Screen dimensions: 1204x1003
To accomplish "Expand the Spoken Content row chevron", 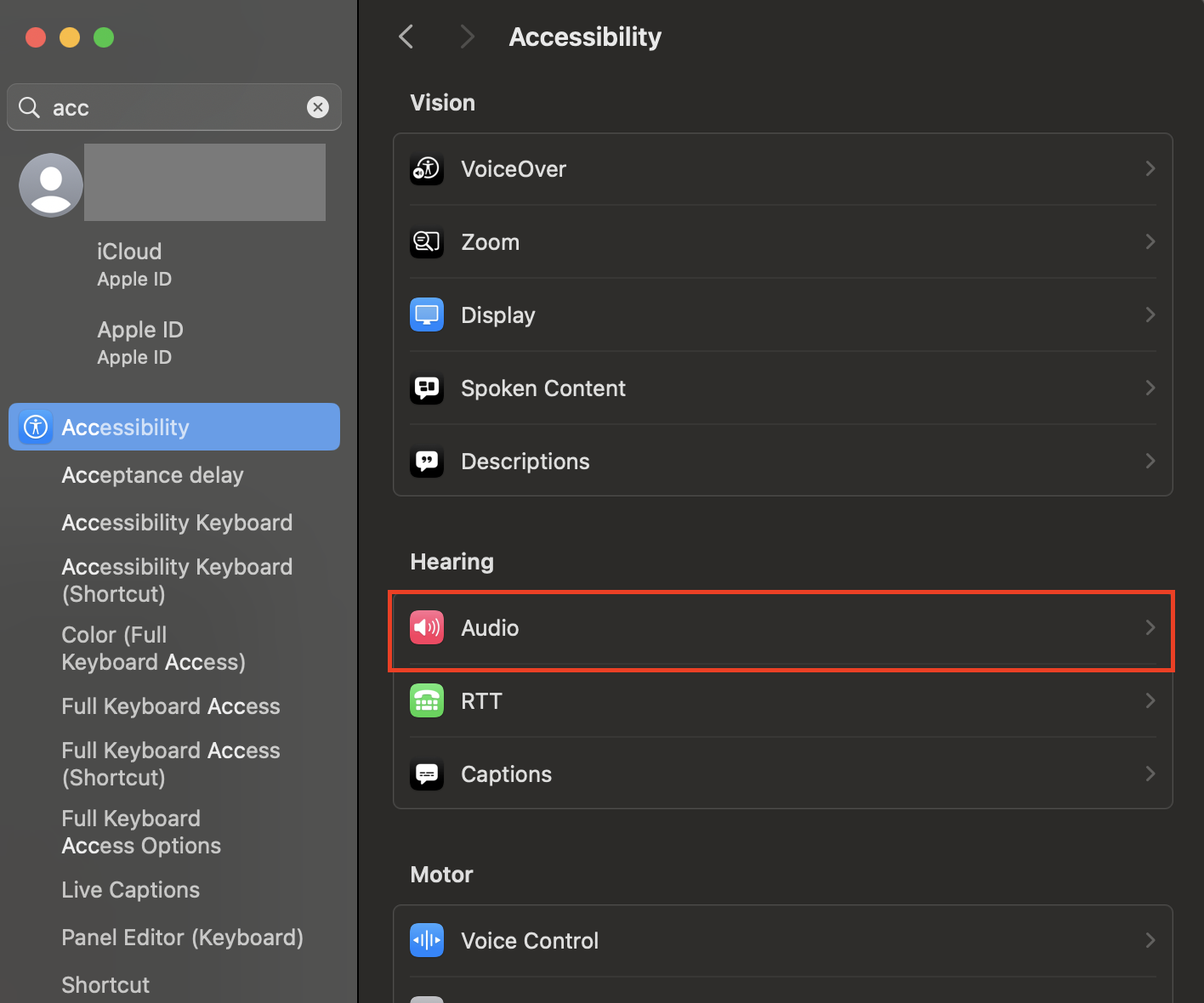I will [x=1150, y=388].
